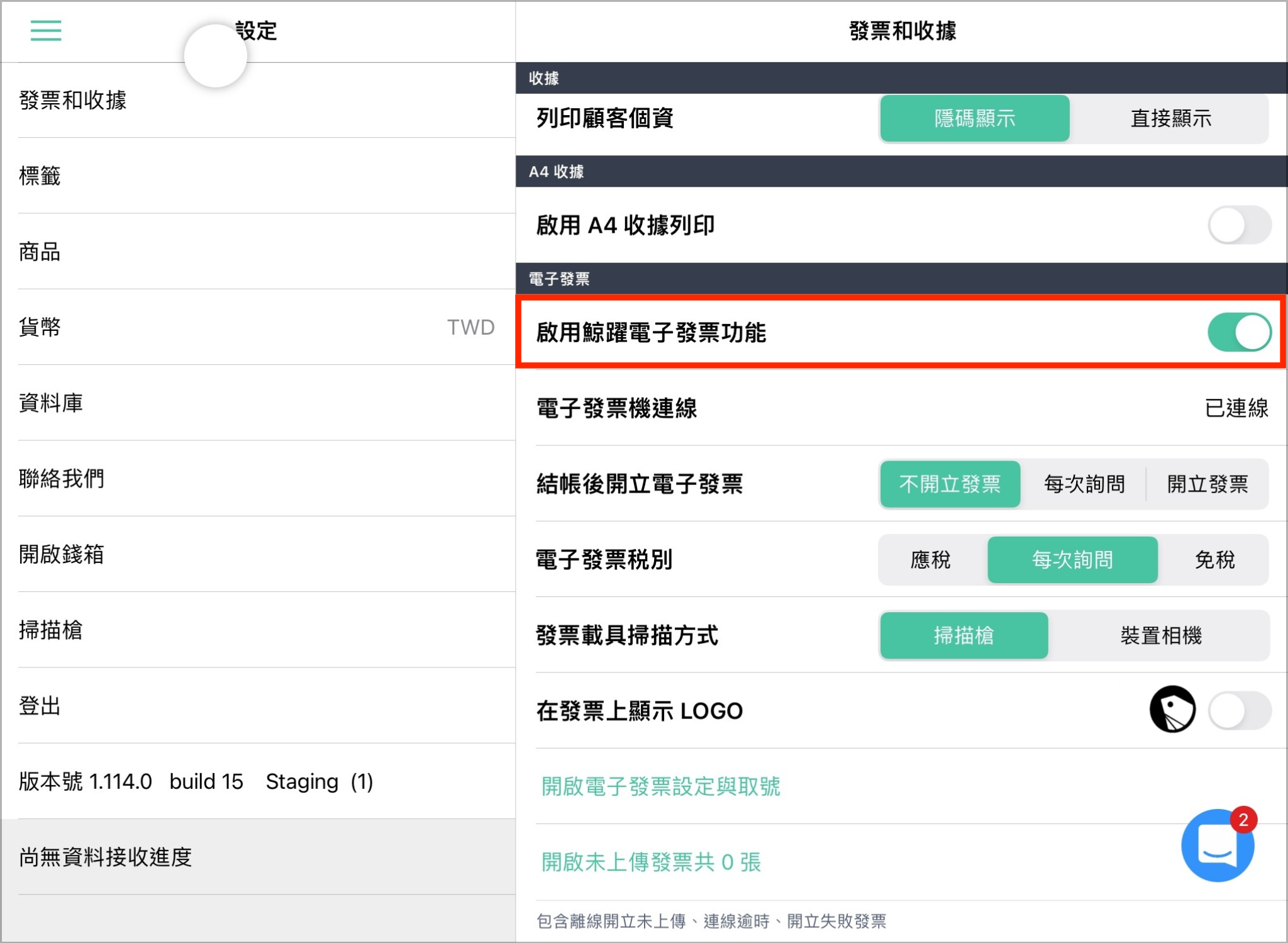Image resolution: width=1288 pixels, height=943 pixels.
Task: Select 隱碼顯示 for 列印顧客個資
Action: click(974, 118)
